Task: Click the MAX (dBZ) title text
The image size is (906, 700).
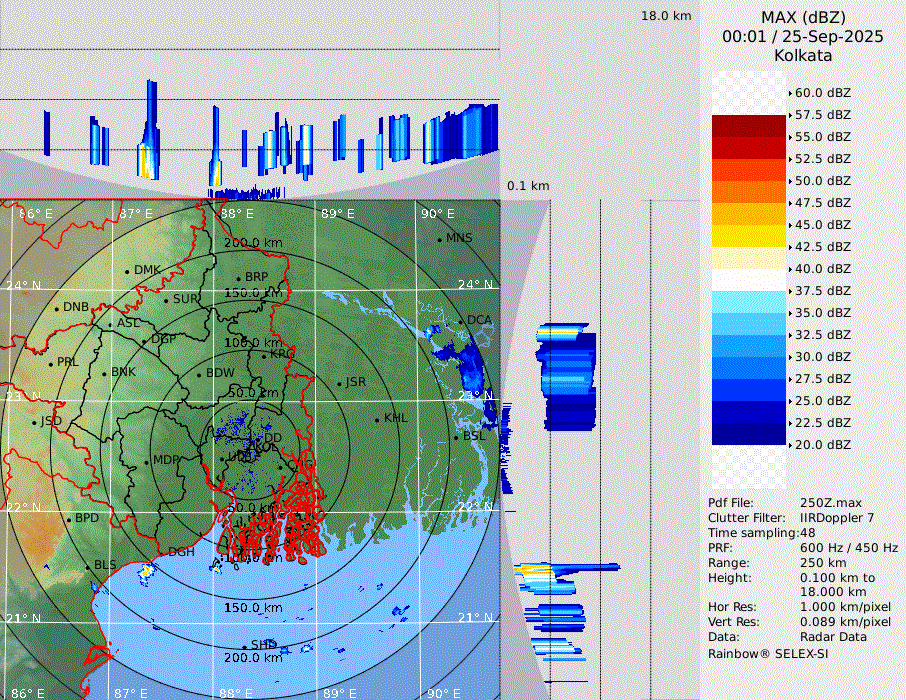Action: (x=803, y=17)
